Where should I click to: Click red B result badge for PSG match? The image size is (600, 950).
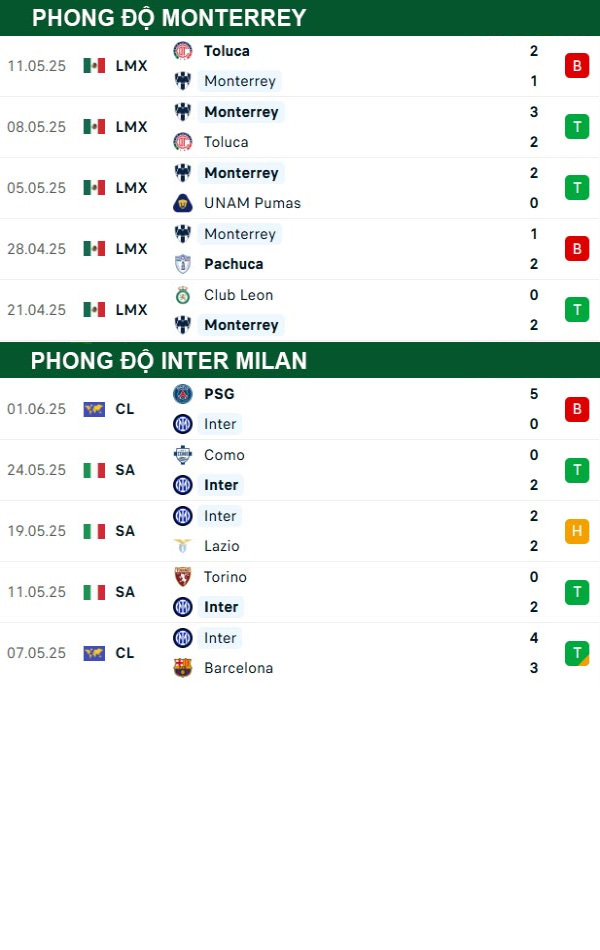point(576,409)
